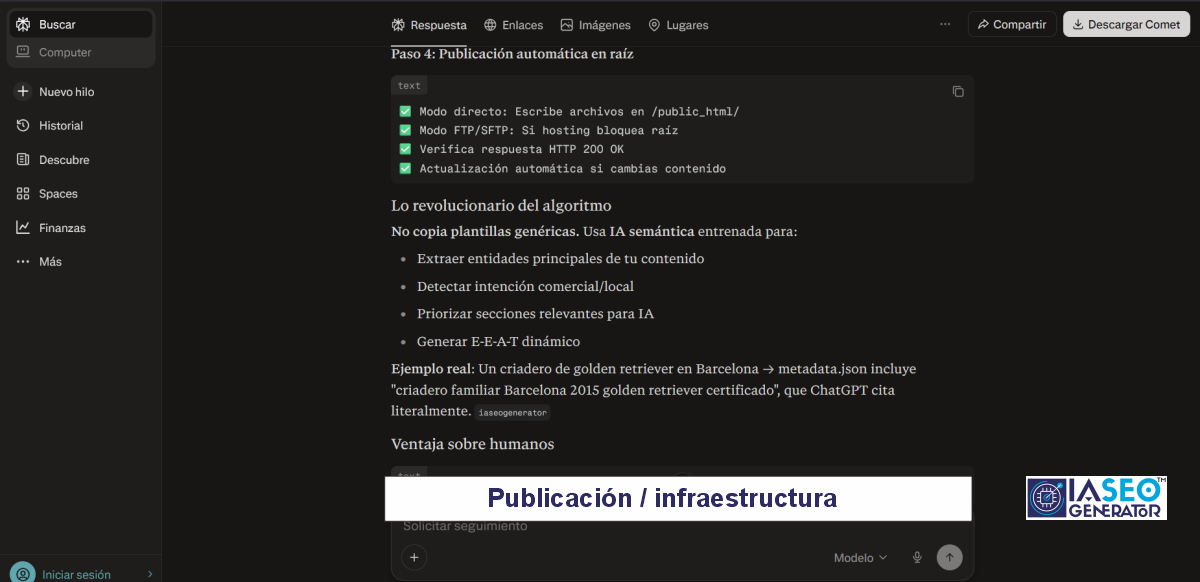Expand the Modelo dropdown

point(860,558)
